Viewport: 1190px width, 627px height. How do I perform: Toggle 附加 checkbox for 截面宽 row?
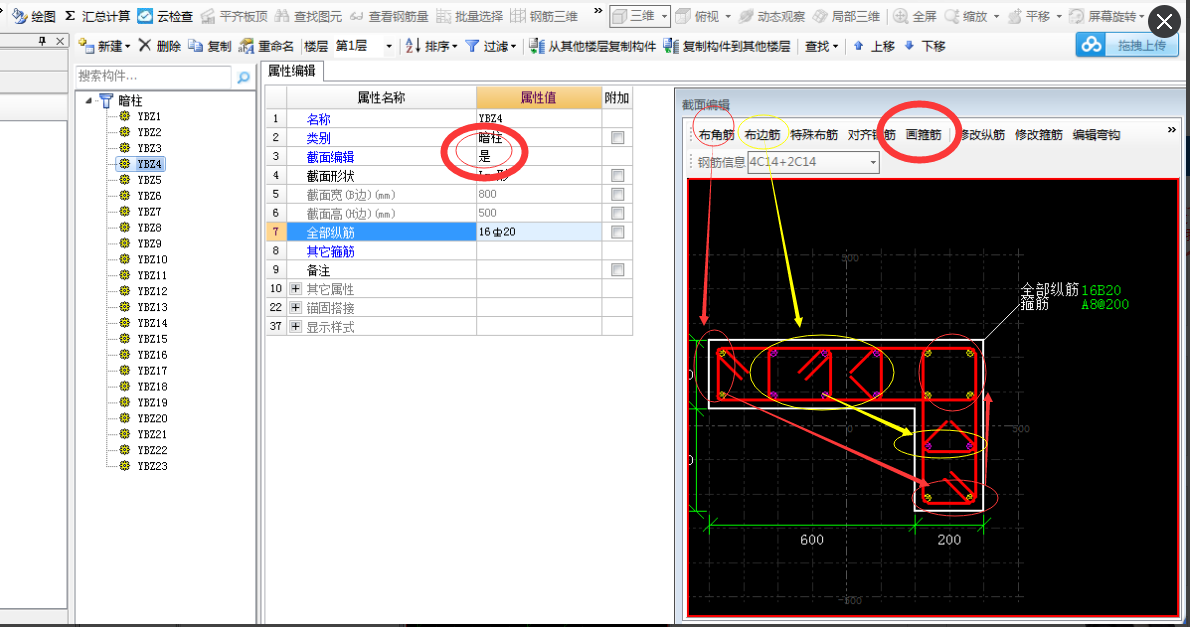(618, 194)
